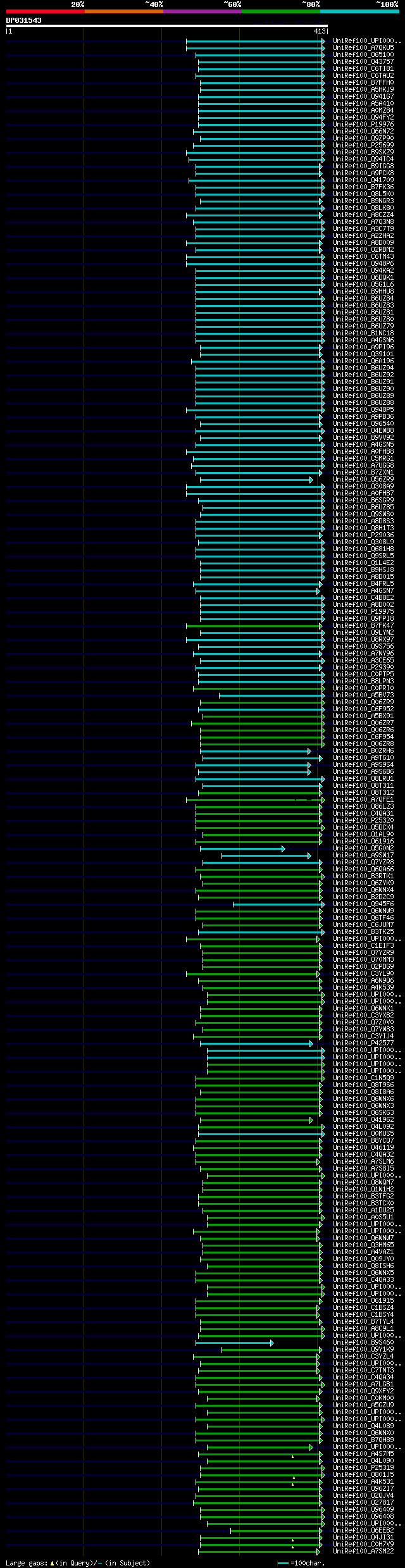Screen dimensions: 405x1568
Task: Select the UniRef100_A2ZHA2 label
Action: coord(363,235)
